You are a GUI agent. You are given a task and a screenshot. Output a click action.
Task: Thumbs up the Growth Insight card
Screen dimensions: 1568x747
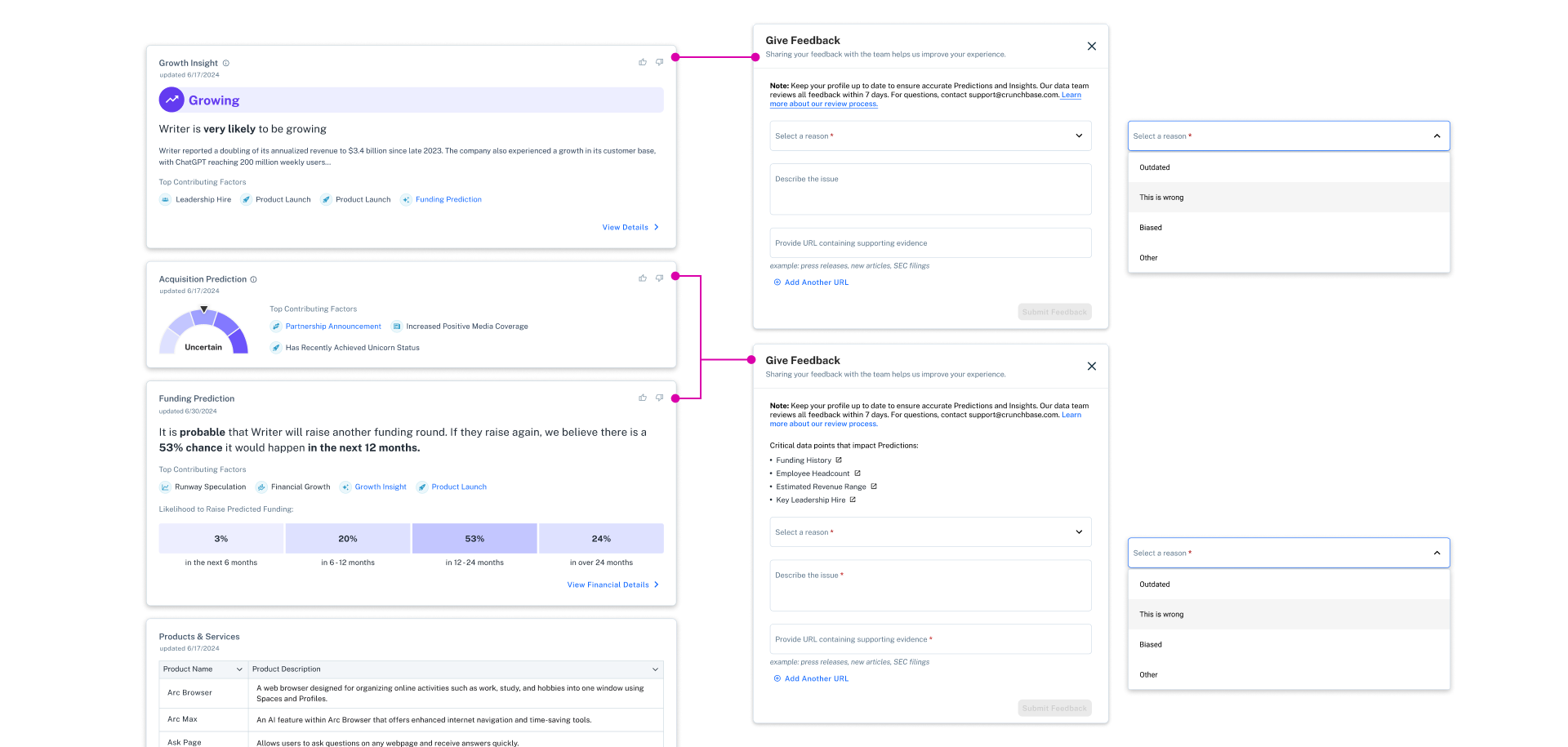click(x=643, y=62)
